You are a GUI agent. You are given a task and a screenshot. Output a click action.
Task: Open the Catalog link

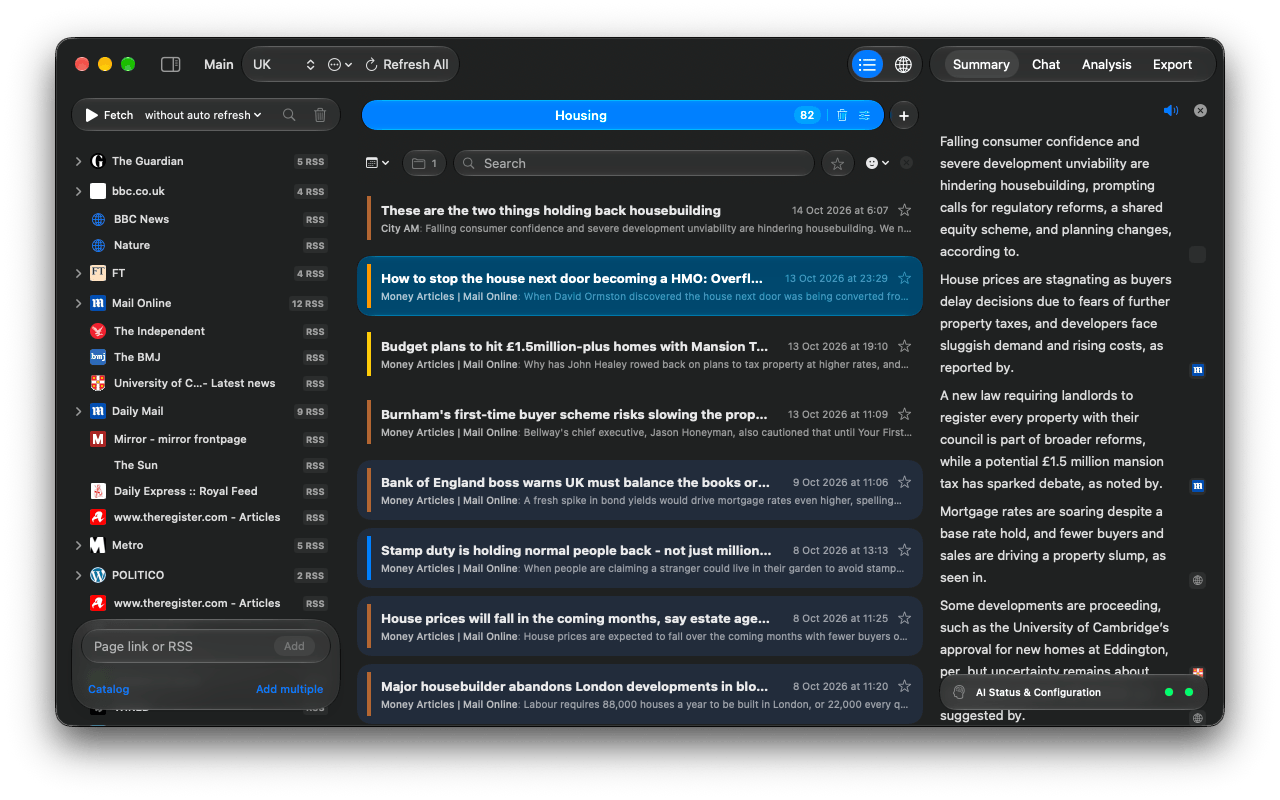(108, 689)
